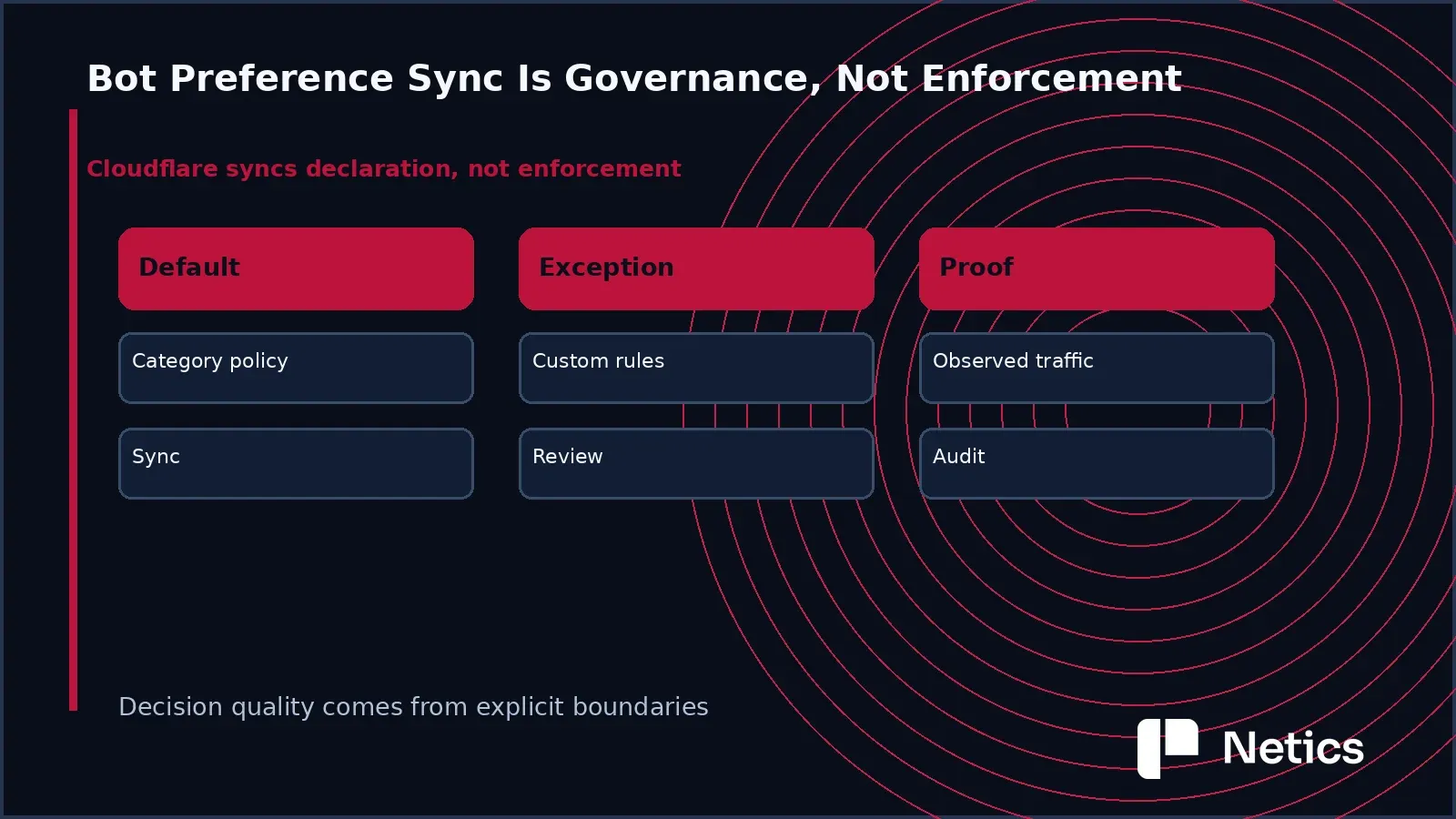Select the Proof column header

pos(1097,268)
